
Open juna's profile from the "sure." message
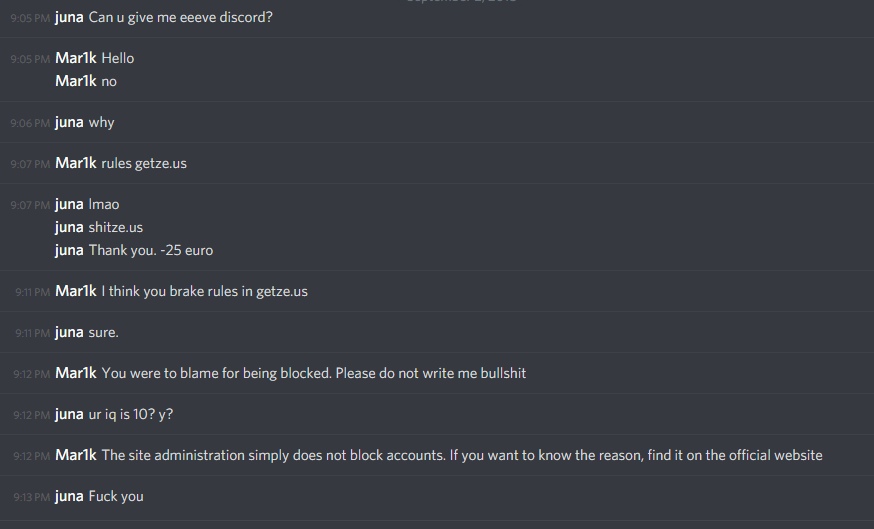(x=69, y=332)
